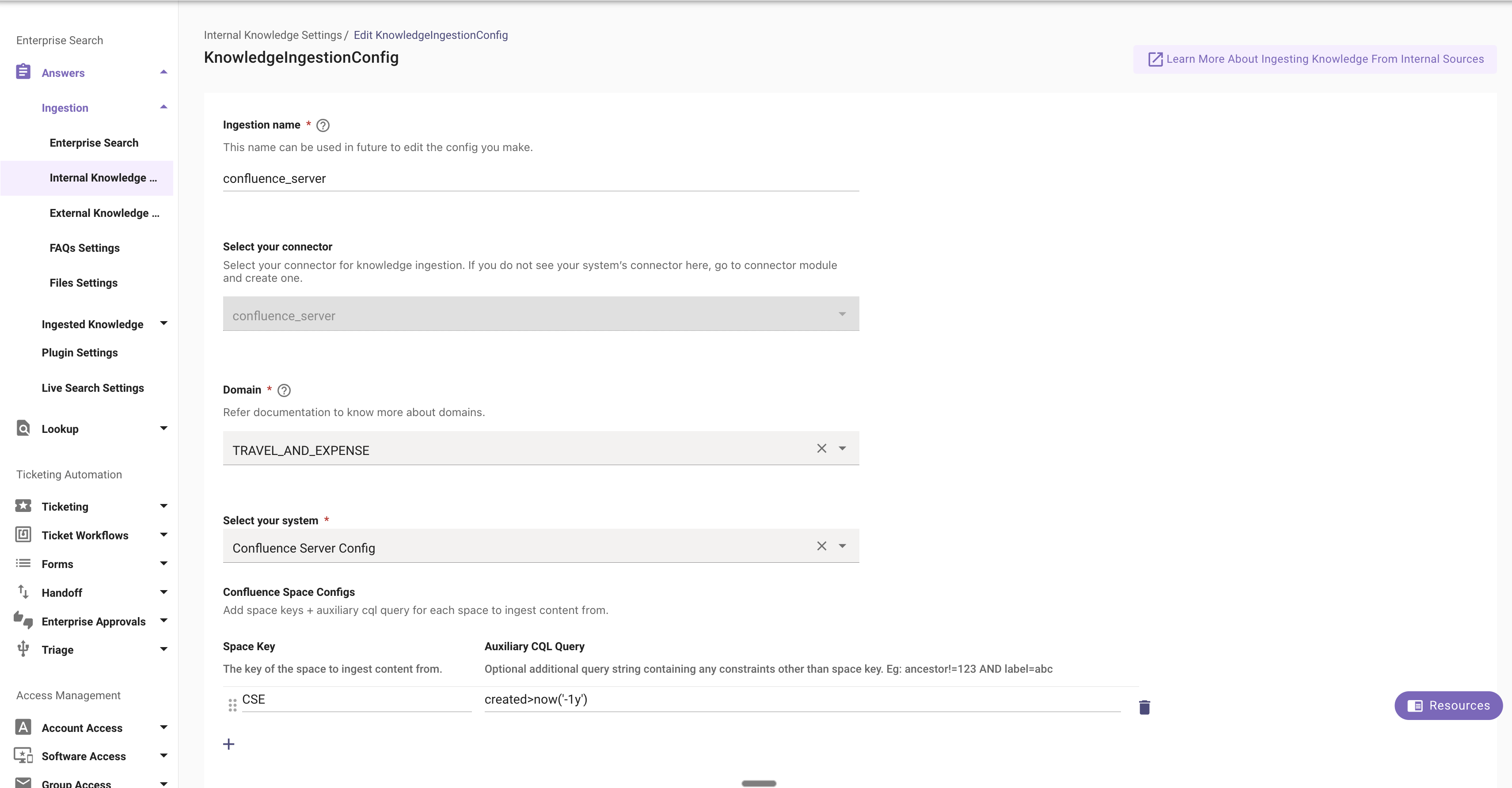Viewport: 1512px width, 788px height.
Task: Click the Ticketing star icon in sidebar
Action: [23, 506]
